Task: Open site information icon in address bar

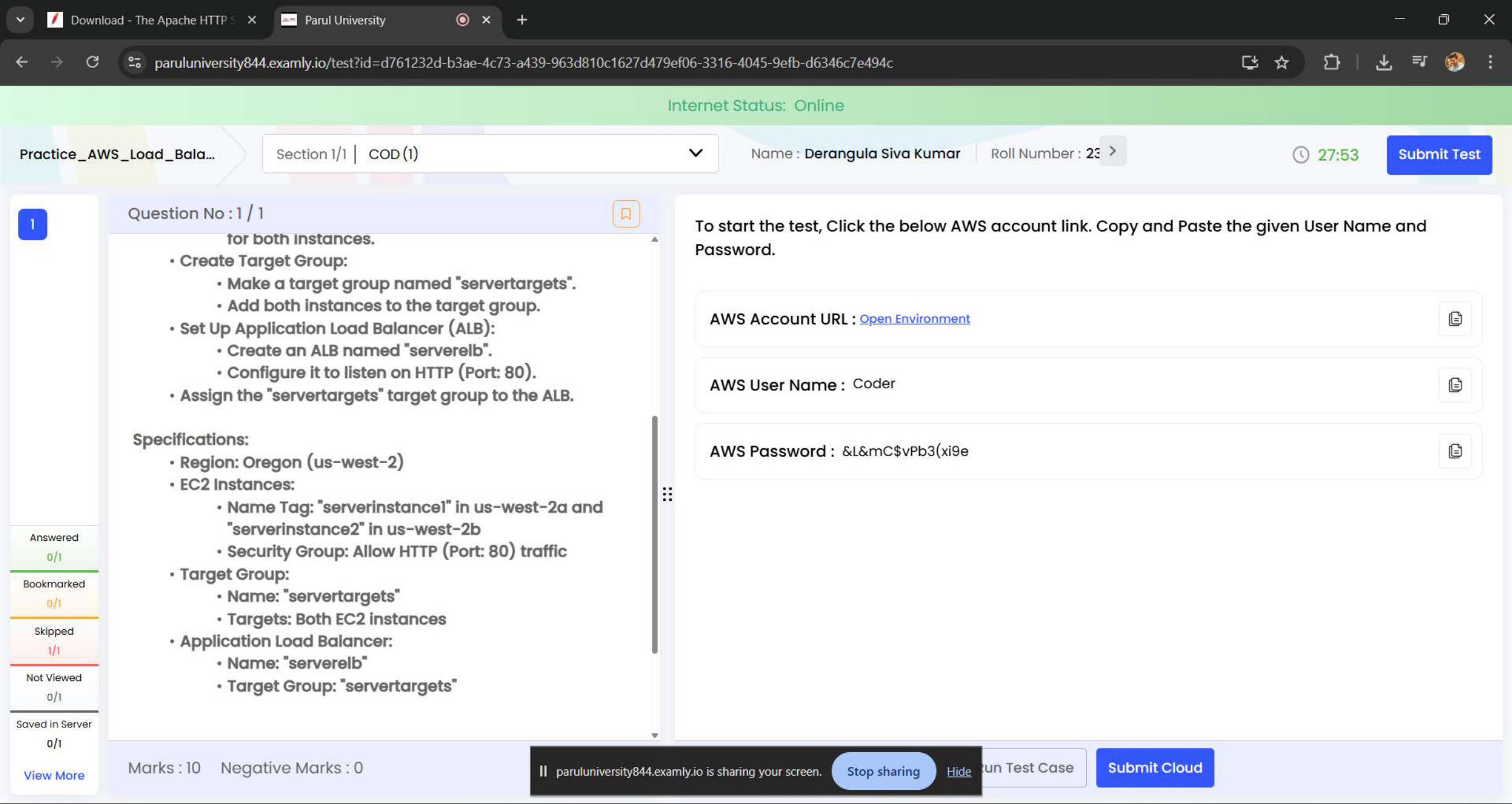Action: point(135,62)
